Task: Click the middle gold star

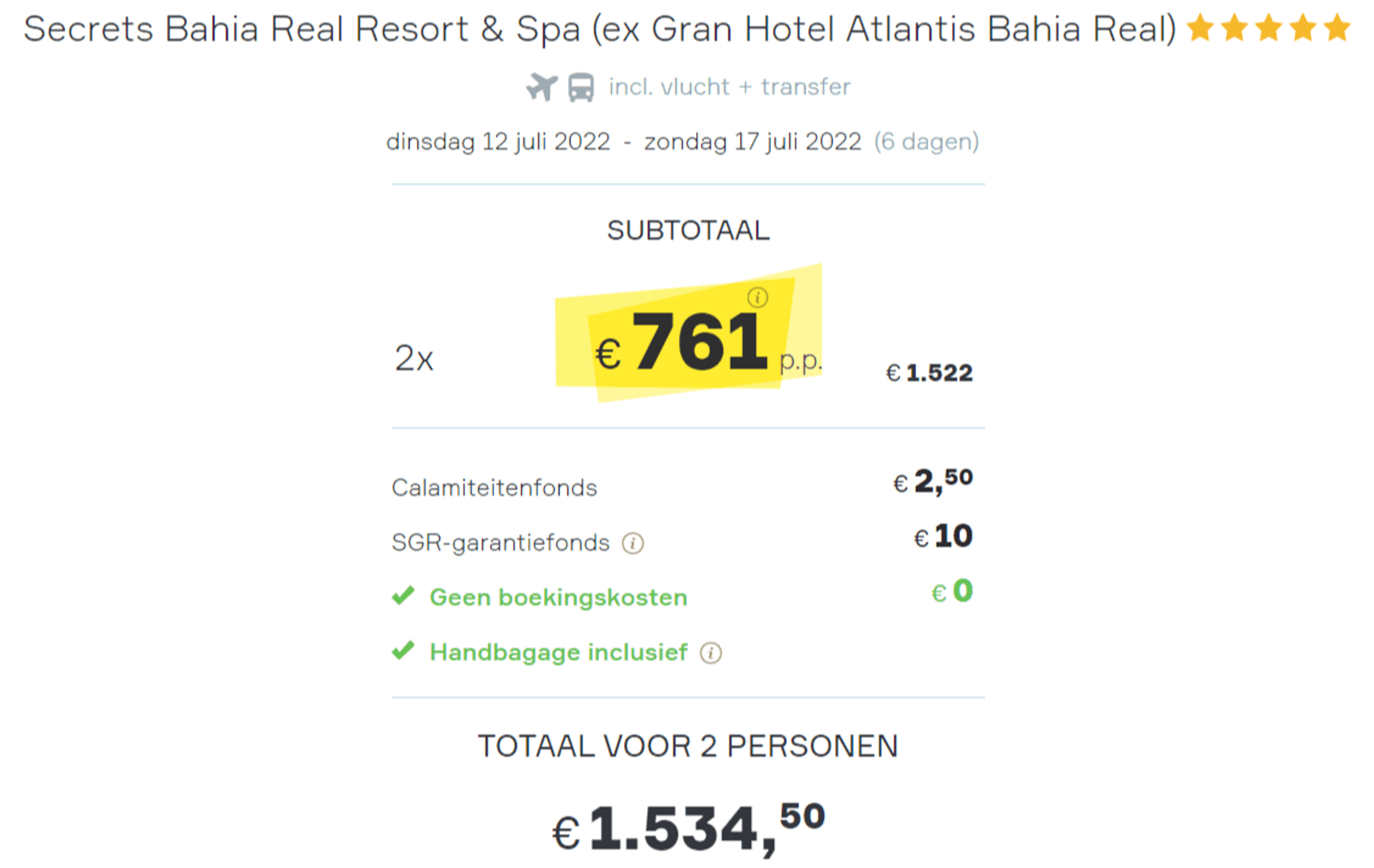Action: click(1269, 28)
